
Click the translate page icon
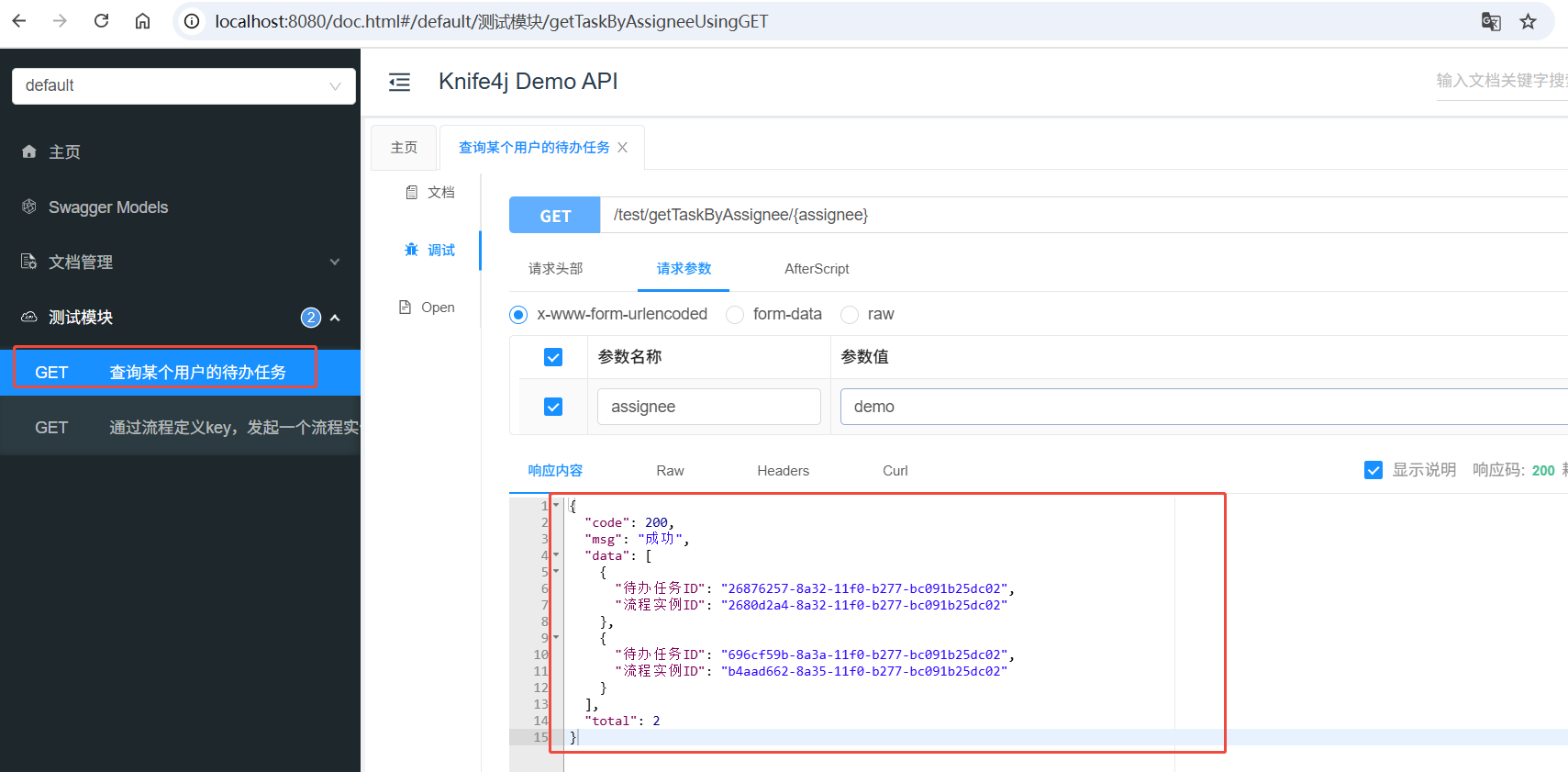1491,21
